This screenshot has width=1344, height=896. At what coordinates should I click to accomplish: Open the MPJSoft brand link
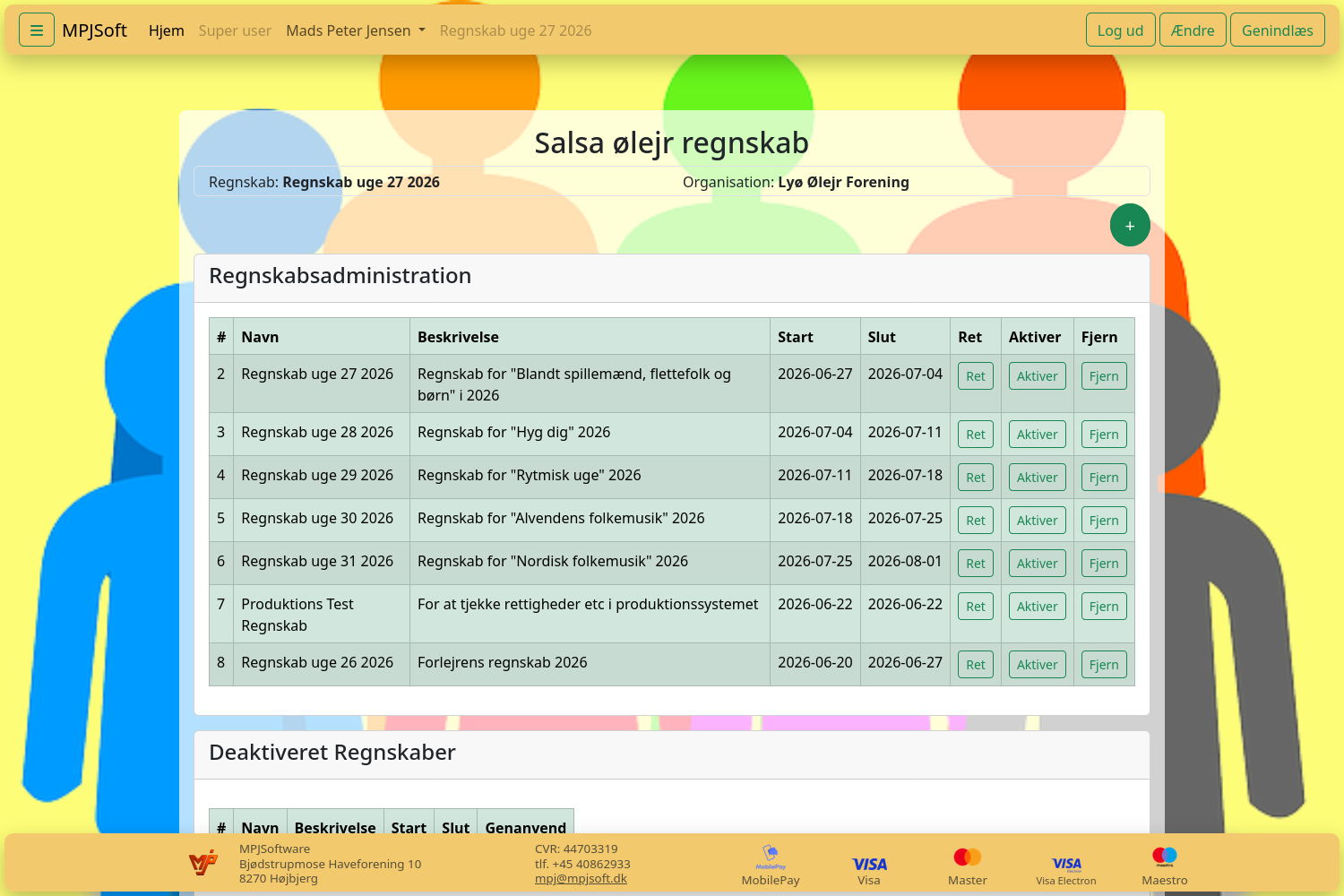[x=94, y=30]
